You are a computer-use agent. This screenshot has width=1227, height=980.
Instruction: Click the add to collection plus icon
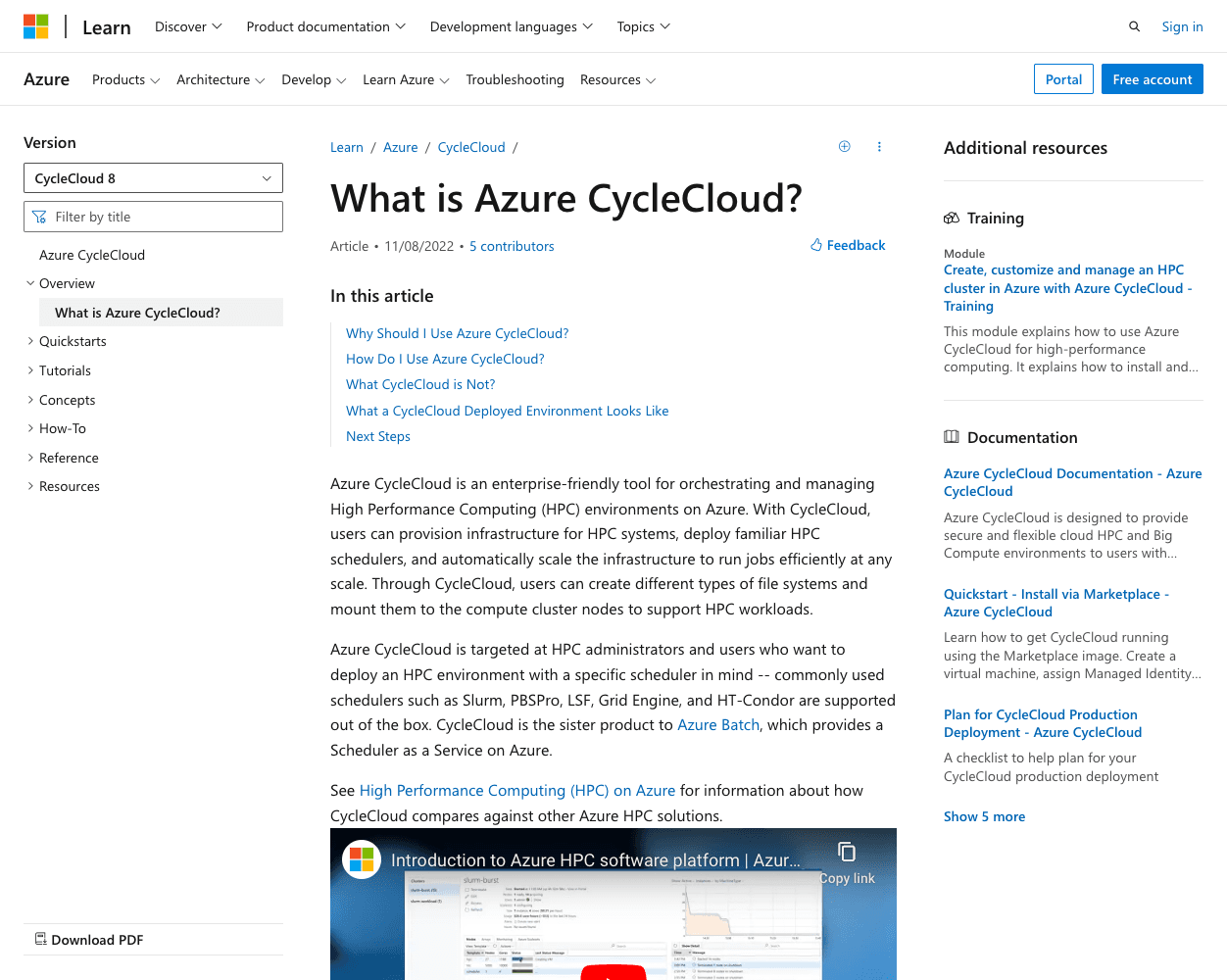point(845,147)
